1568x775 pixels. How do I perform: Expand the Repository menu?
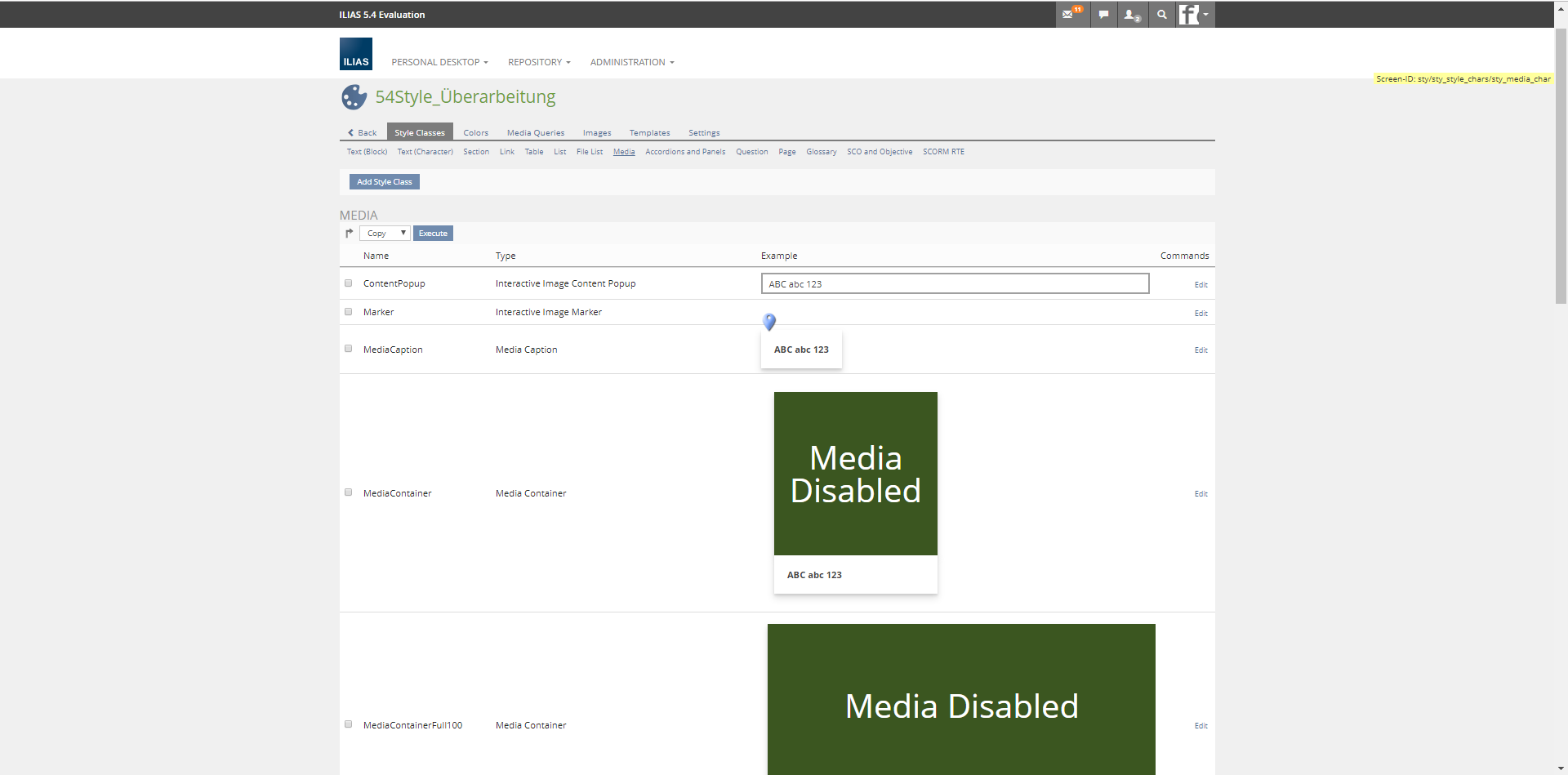(539, 62)
